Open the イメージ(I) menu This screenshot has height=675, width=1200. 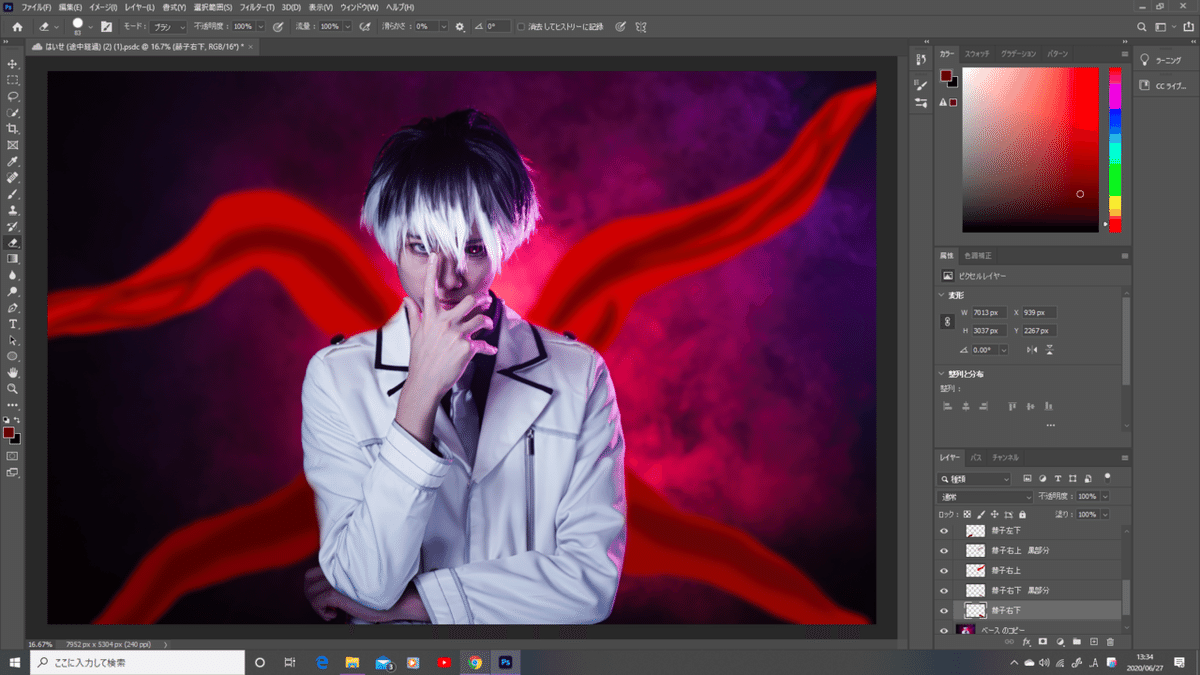103,7
